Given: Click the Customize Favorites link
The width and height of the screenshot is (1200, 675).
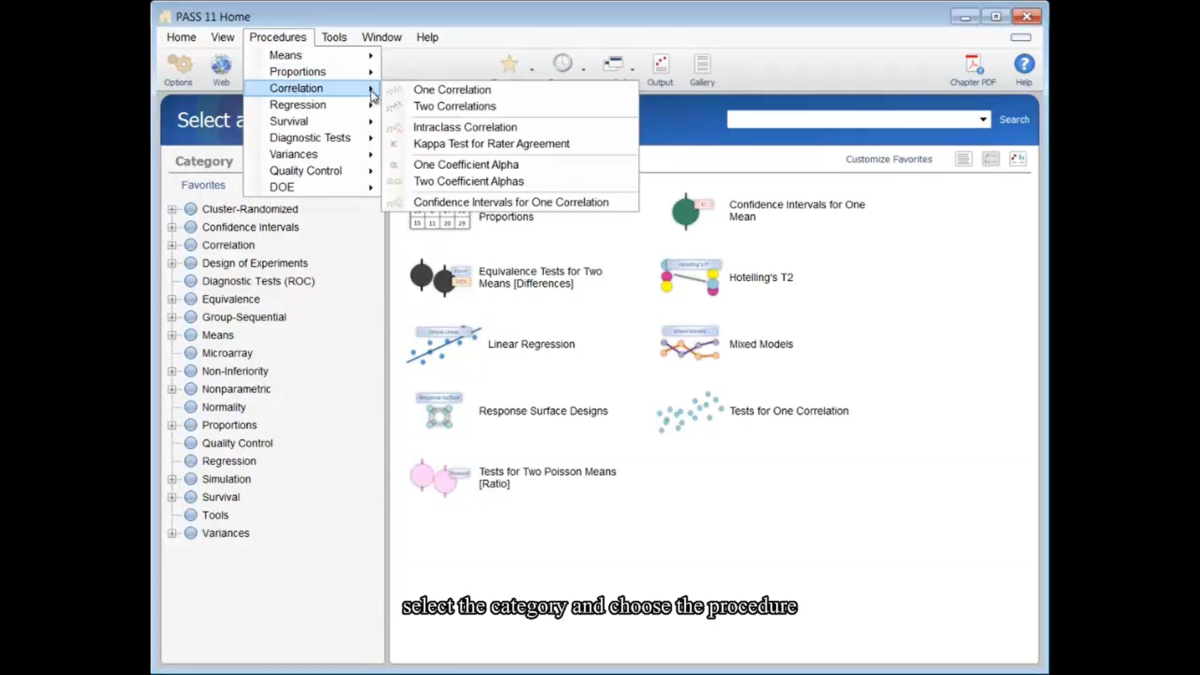Looking at the screenshot, I should (889, 159).
